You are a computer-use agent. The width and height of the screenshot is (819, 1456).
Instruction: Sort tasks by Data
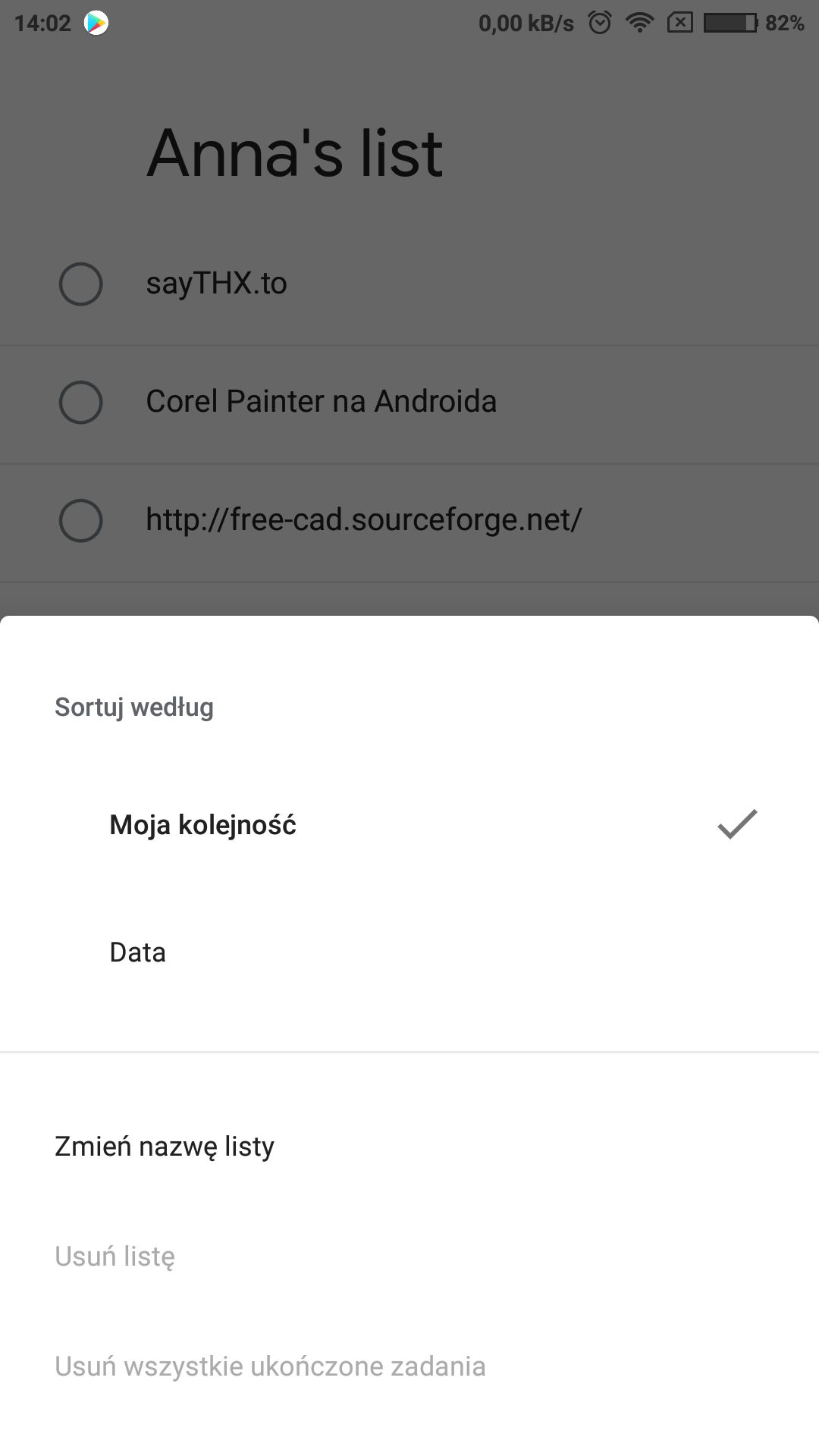point(409,952)
